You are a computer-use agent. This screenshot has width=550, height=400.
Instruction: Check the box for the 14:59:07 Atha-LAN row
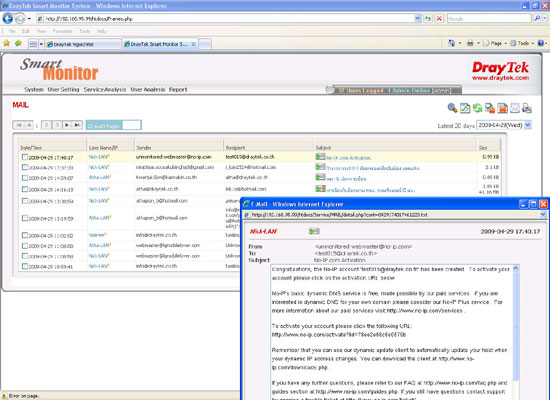point(25,178)
